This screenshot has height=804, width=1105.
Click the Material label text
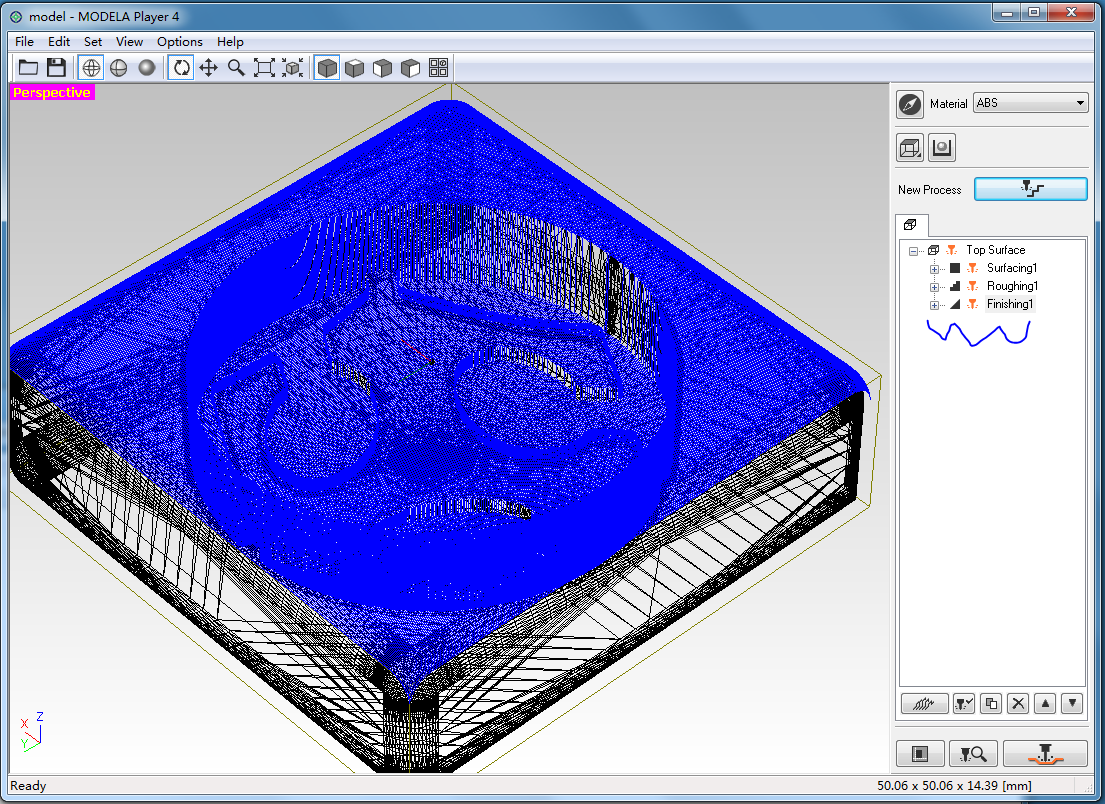tap(948, 104)
